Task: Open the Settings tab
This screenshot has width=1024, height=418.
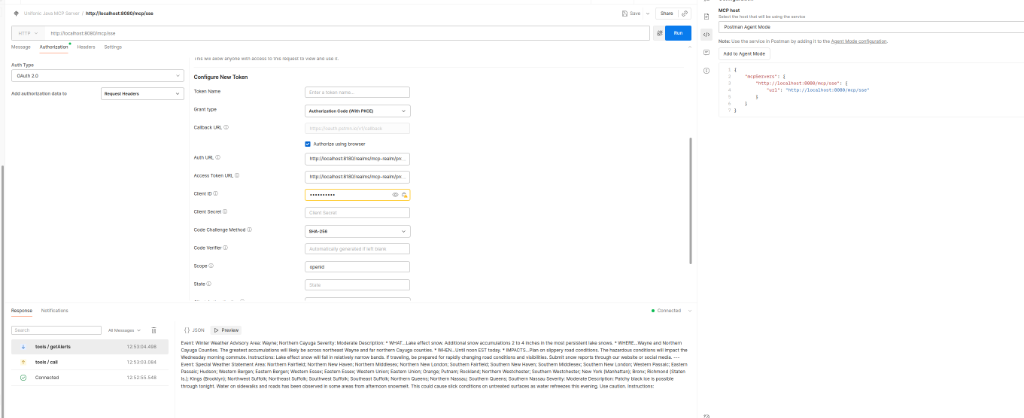Action: (113, 47)
